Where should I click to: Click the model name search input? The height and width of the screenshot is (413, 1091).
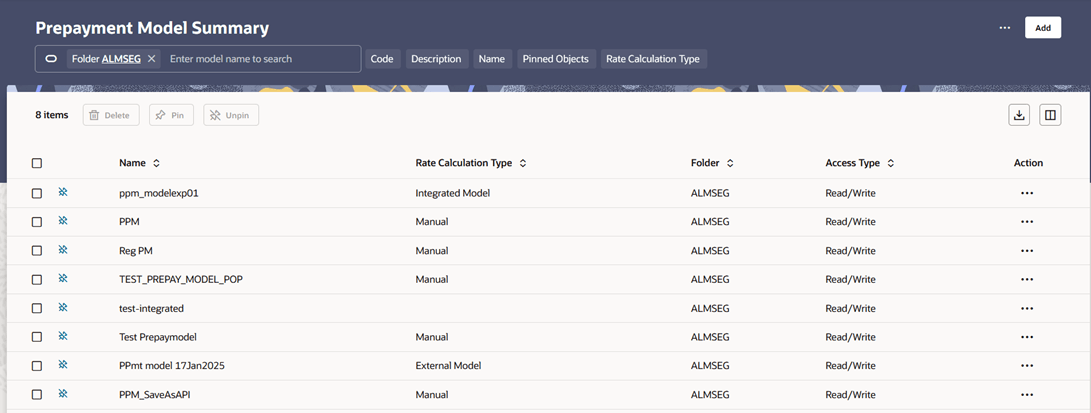(262, 59)
